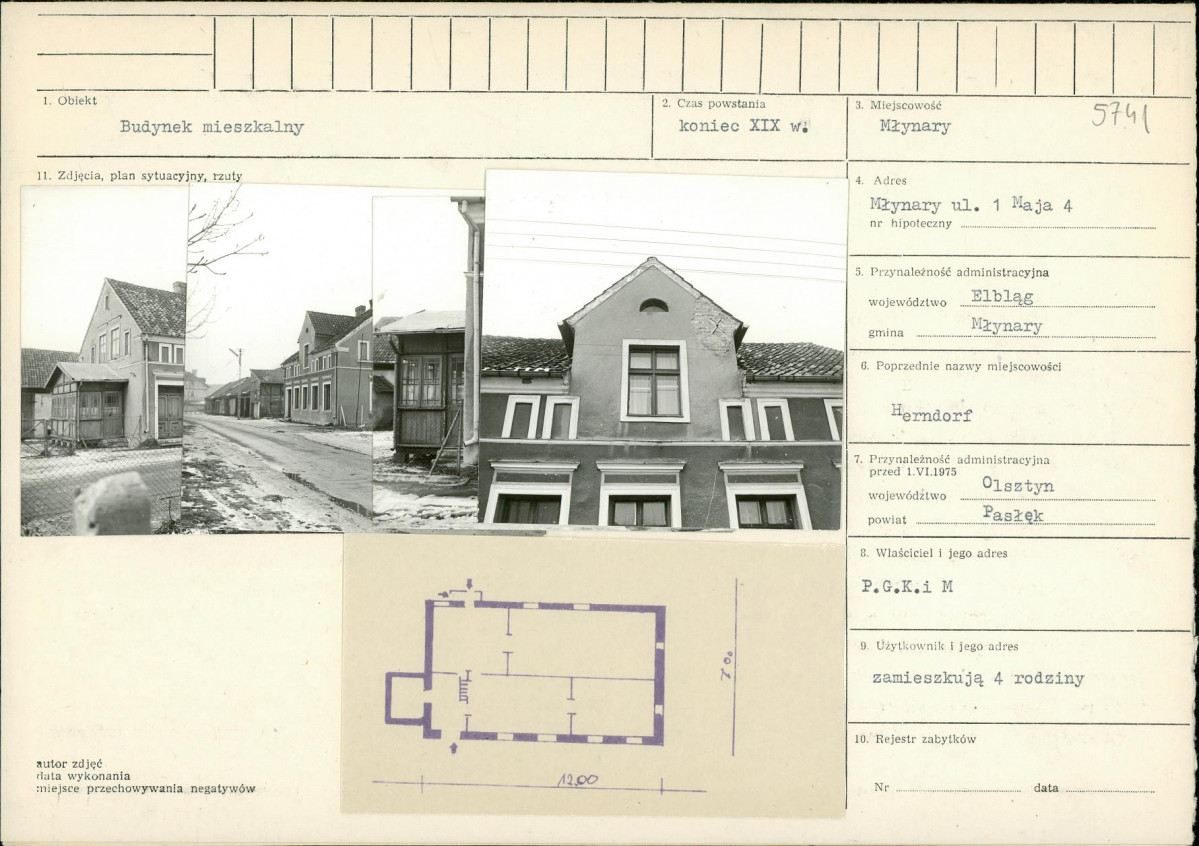
Task: Select the "koniec XIX w." date text
Action: (x=744, y=126)
